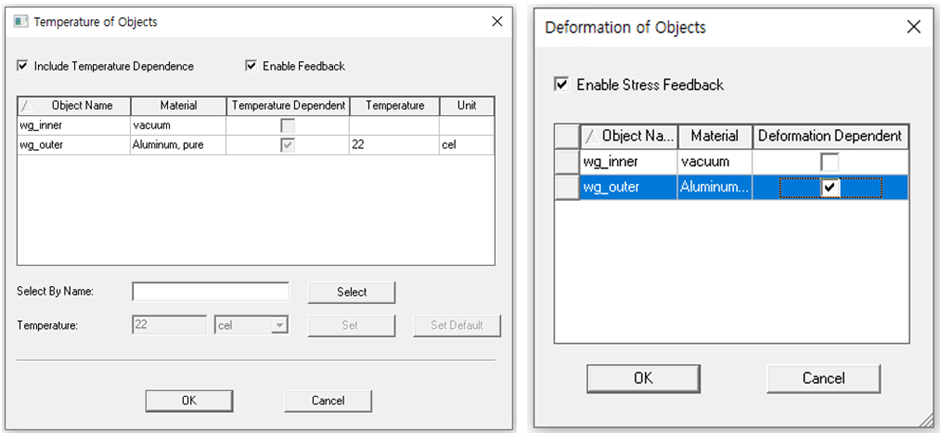Uncheck Deformation Dependent for wg_outer
This screenshot has height=433, width=940.
830,188
